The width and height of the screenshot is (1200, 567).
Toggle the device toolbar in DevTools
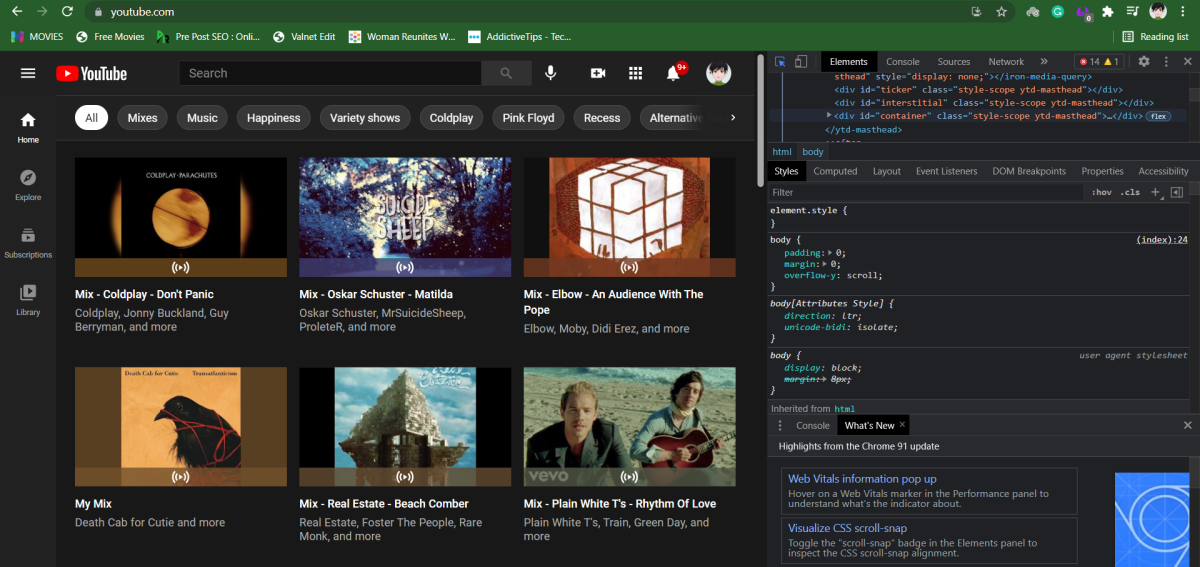(x=802, y=62)
